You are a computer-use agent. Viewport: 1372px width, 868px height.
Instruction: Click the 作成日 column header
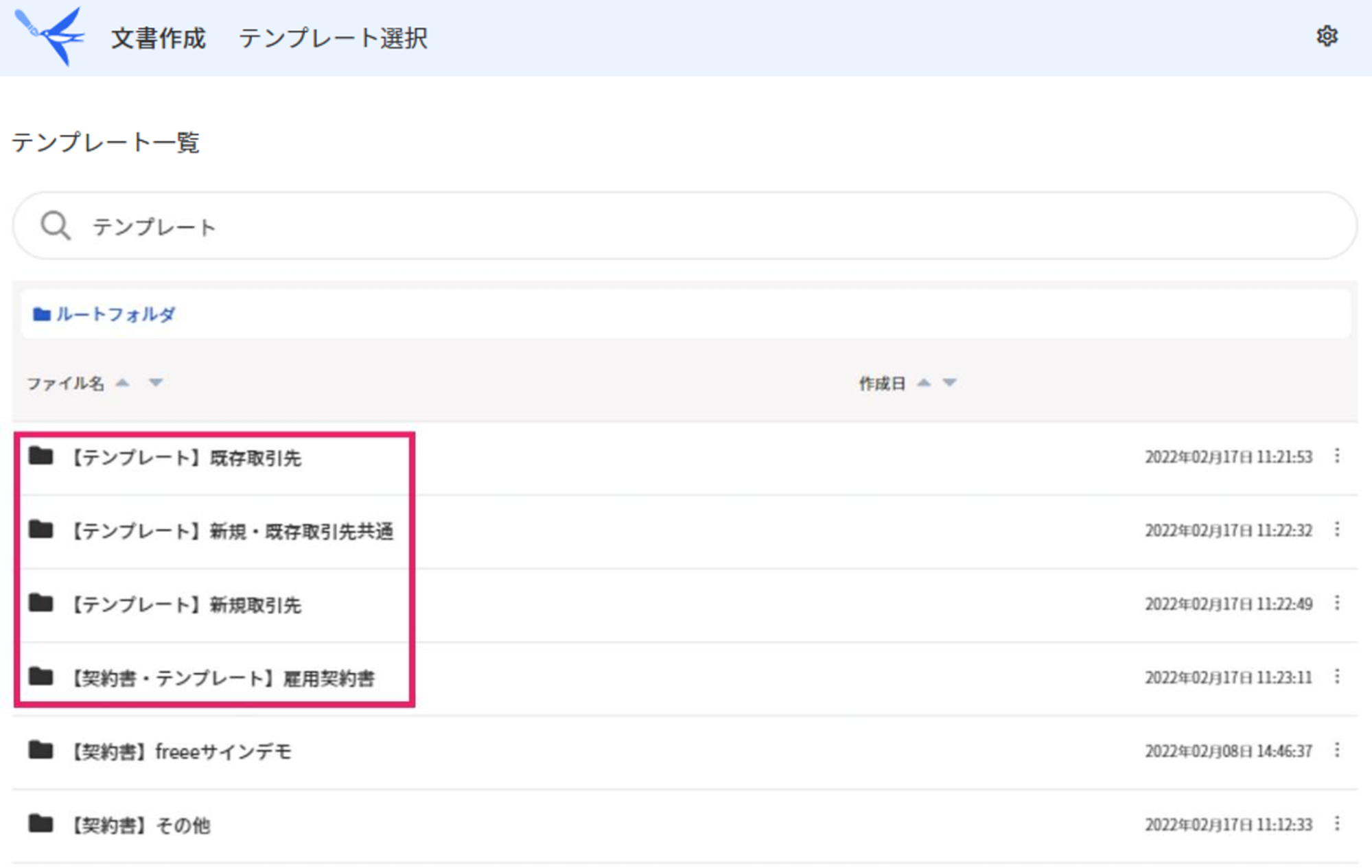[882, 384]
